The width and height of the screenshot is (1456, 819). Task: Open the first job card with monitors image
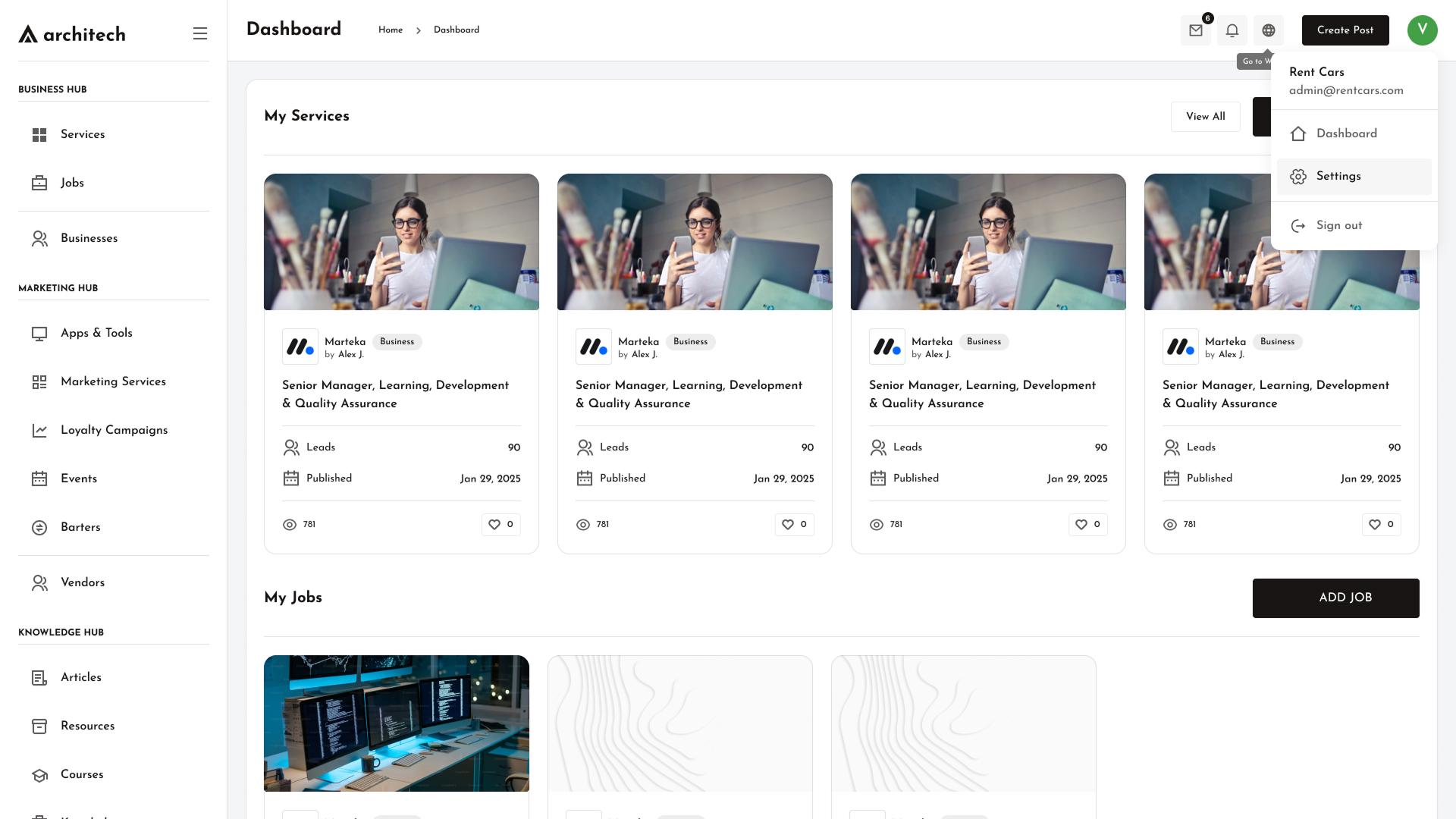[397, 723]
